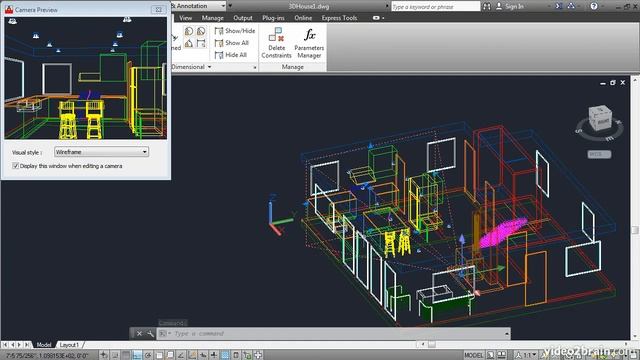640x360 pixels.
Task: Open Quick Access Toolbar customize arrow
Action: pos(230,6)
